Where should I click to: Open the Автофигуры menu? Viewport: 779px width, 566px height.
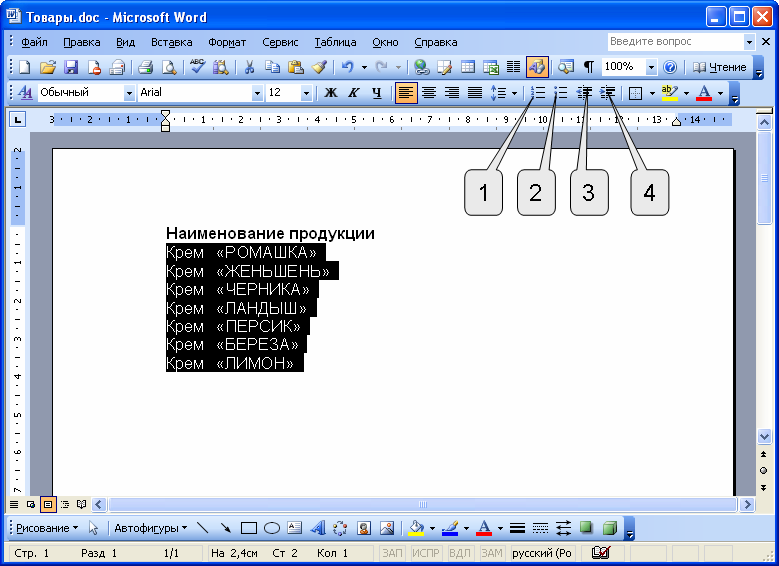pos(151,528)
